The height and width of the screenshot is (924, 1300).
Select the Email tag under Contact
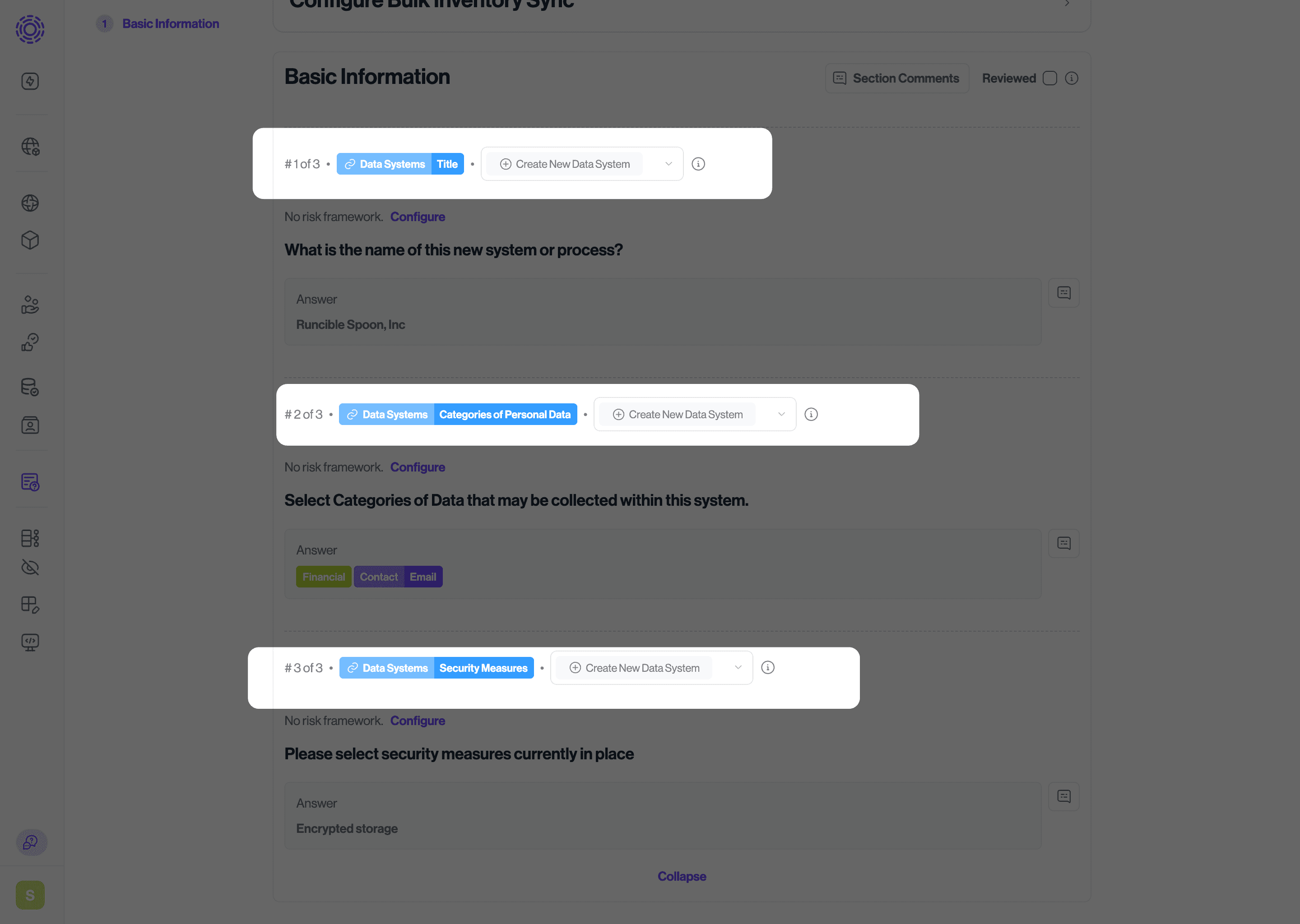pos(422,576)
